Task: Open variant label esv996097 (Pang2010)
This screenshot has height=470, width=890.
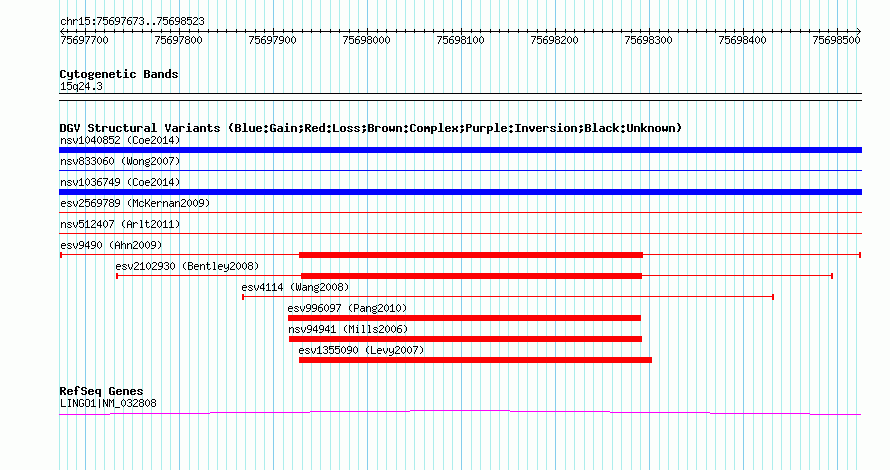Action: (347, 308)
